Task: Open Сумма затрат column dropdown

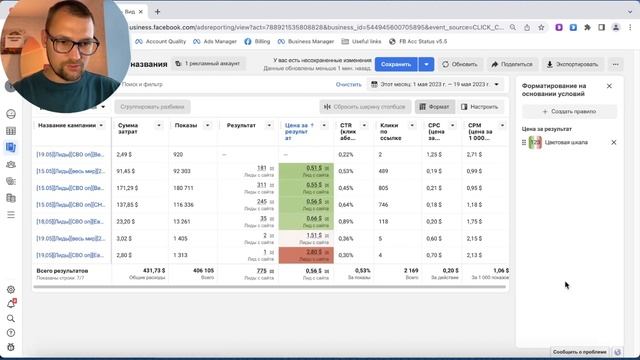Action: (159, 125)
